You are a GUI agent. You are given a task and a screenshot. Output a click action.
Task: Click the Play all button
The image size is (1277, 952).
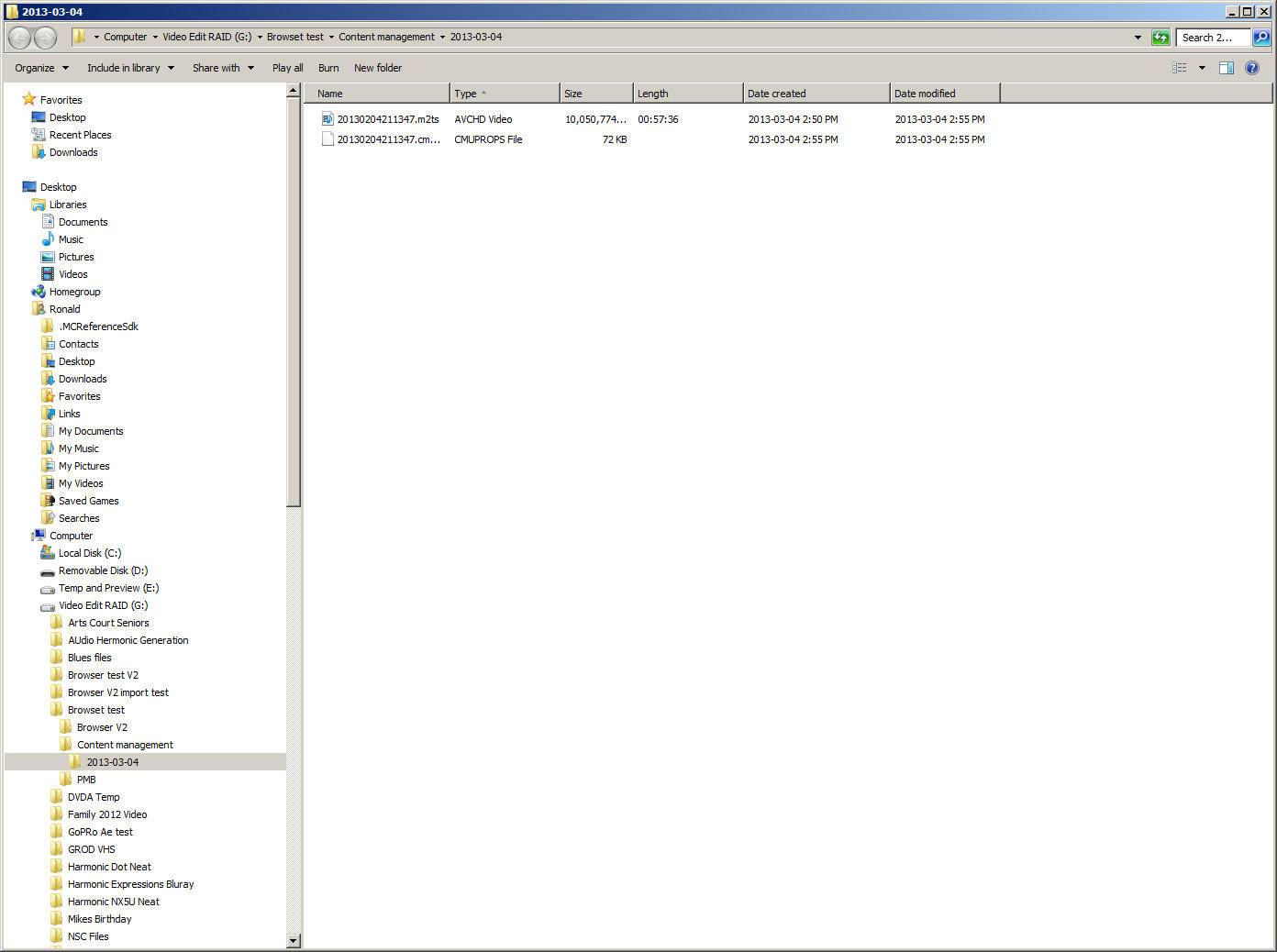tap(287, 68)
